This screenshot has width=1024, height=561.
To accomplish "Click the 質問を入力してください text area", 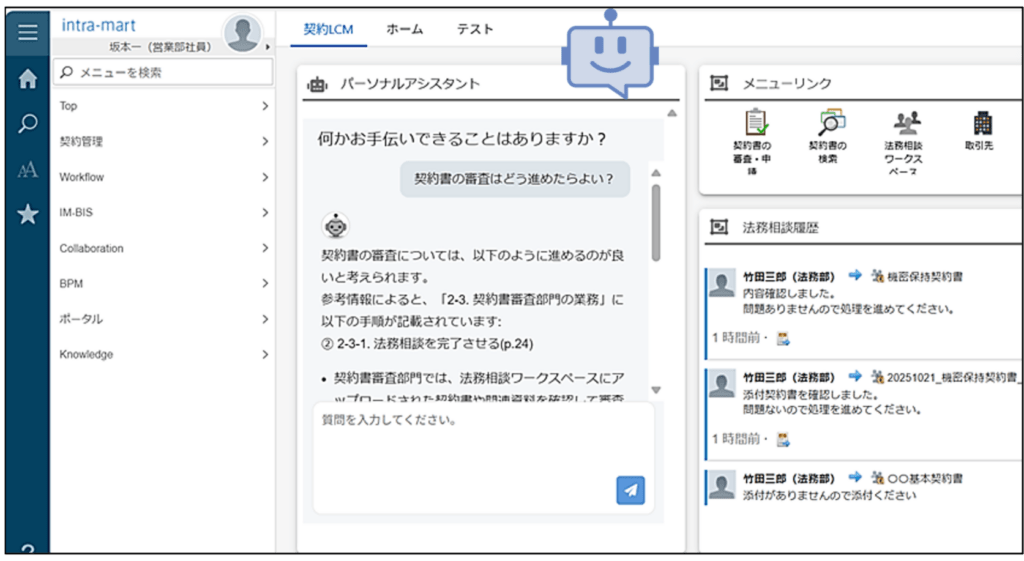I will (x=483, y=457).
